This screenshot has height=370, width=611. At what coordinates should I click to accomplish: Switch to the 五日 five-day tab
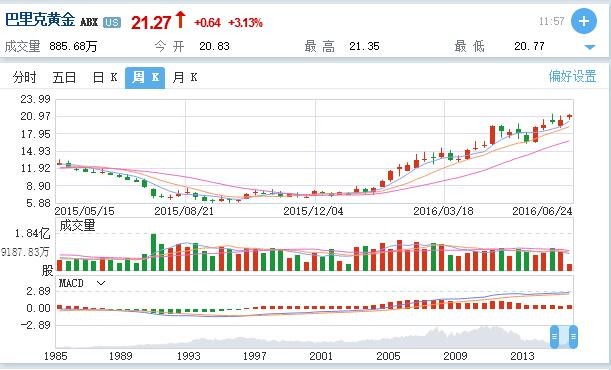tap(64, 78)
